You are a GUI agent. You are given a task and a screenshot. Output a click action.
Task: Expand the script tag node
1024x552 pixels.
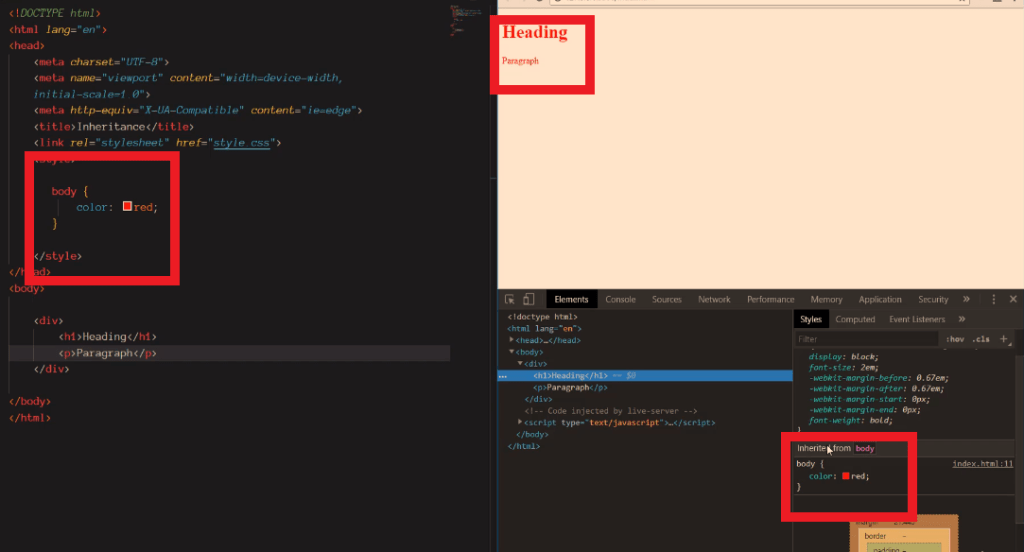pos(520,423)
